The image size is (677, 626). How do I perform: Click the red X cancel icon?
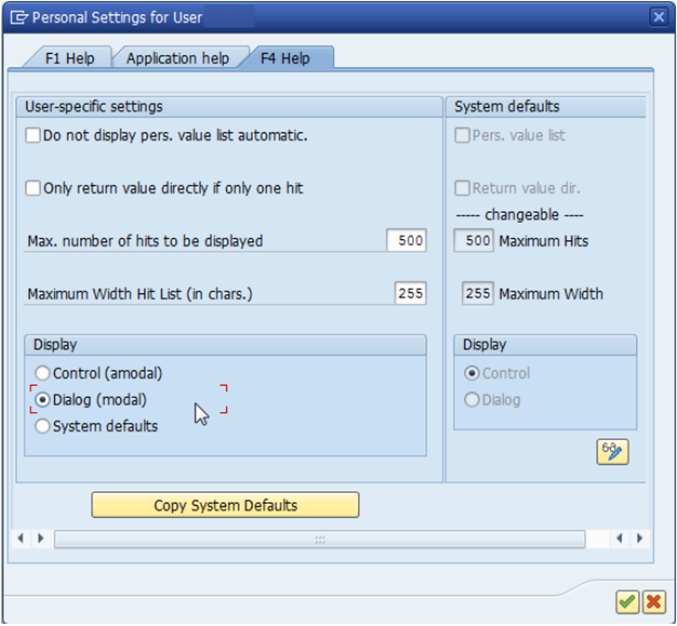point(653,601)
